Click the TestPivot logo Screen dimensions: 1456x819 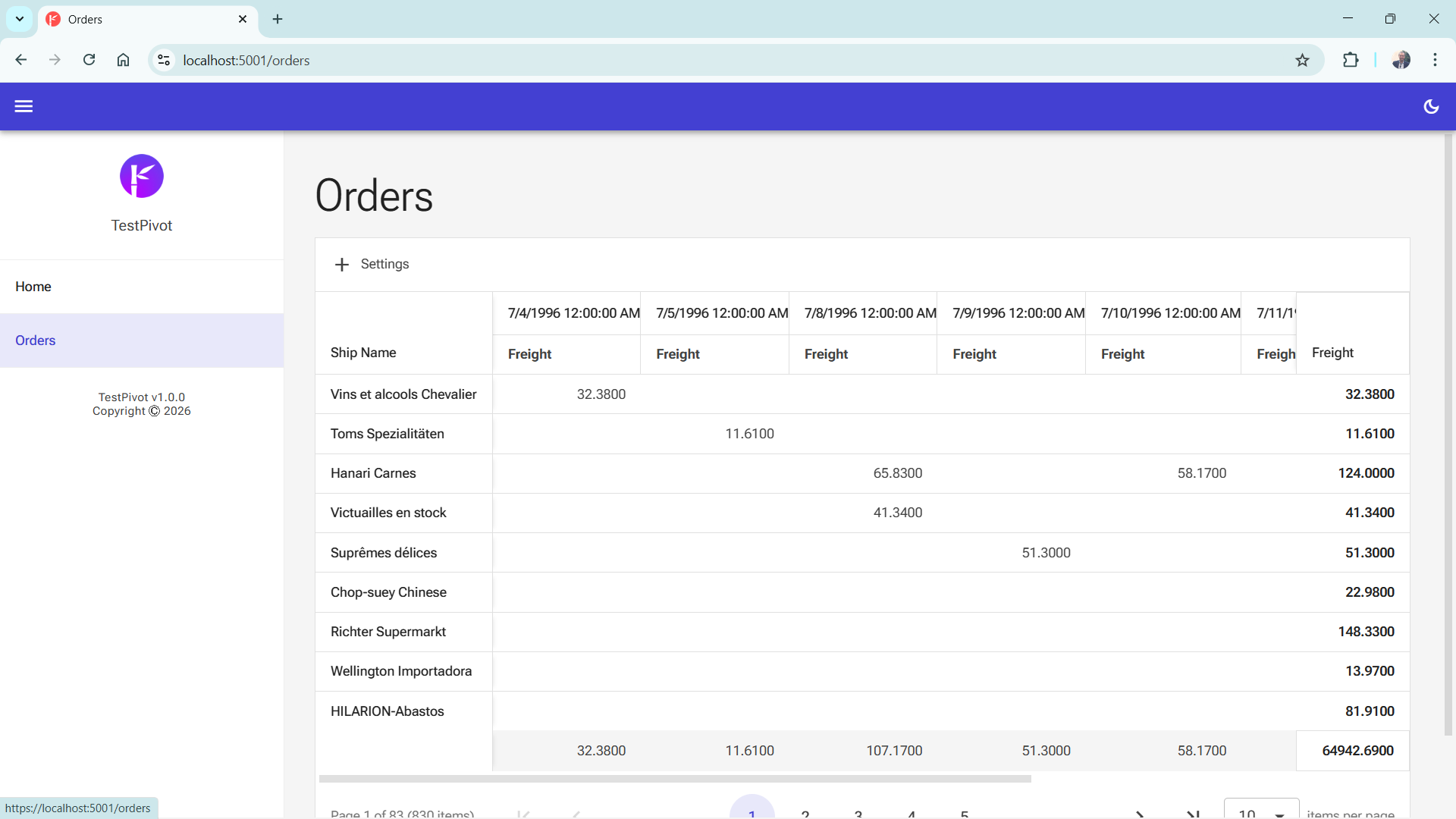coord(142,176)
